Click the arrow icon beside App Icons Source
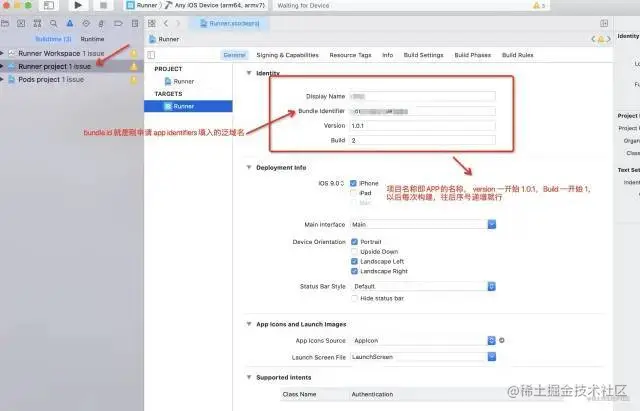The height and width of the screenshot is (411, 640). pos(502,340)
